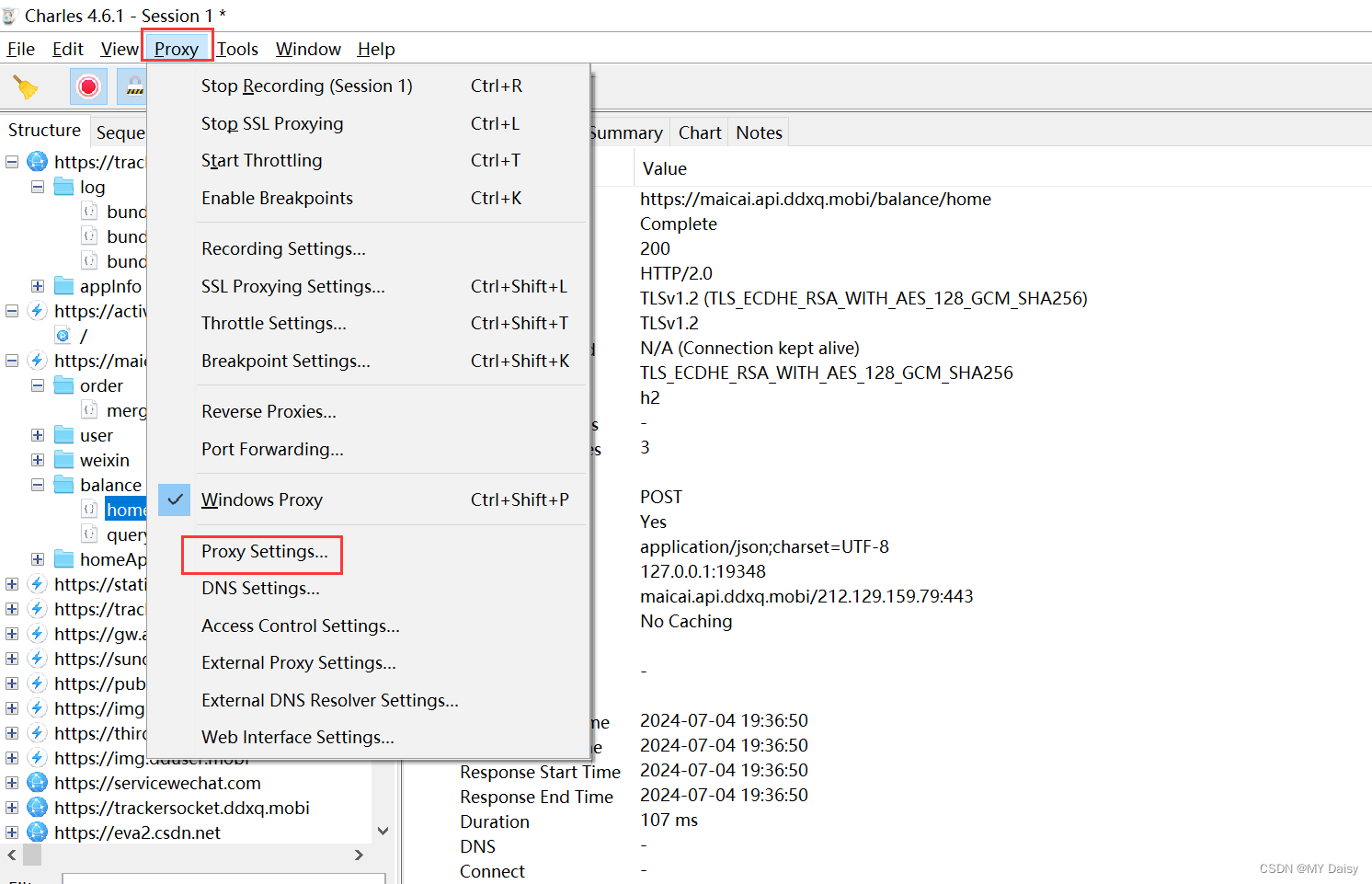This screenshot has height=884, width=1372.
Task: Open SSL Proxying Settings... menu entry
Action: (x=293, y=286)
